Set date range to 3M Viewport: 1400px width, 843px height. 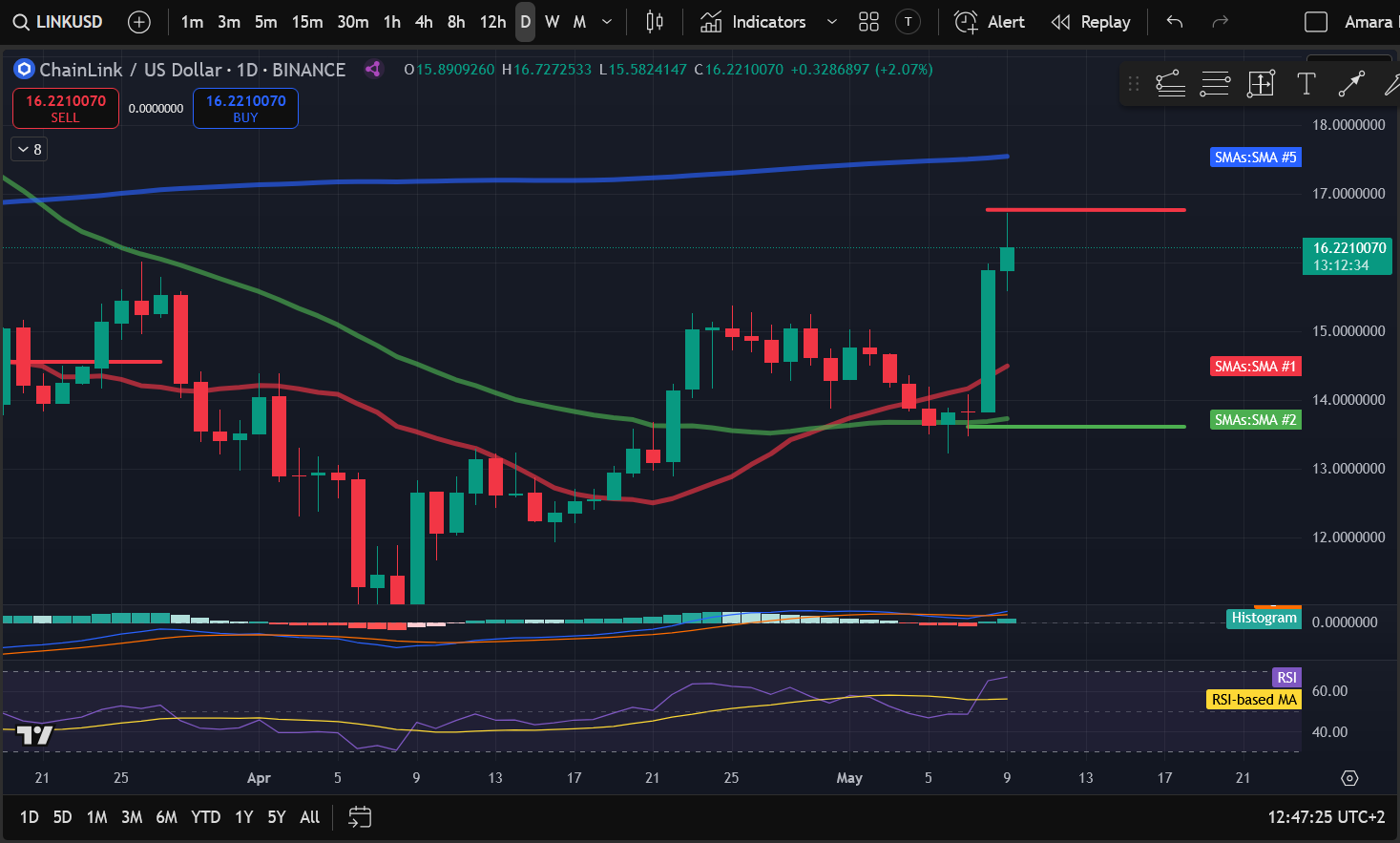(x=132, y=817)
